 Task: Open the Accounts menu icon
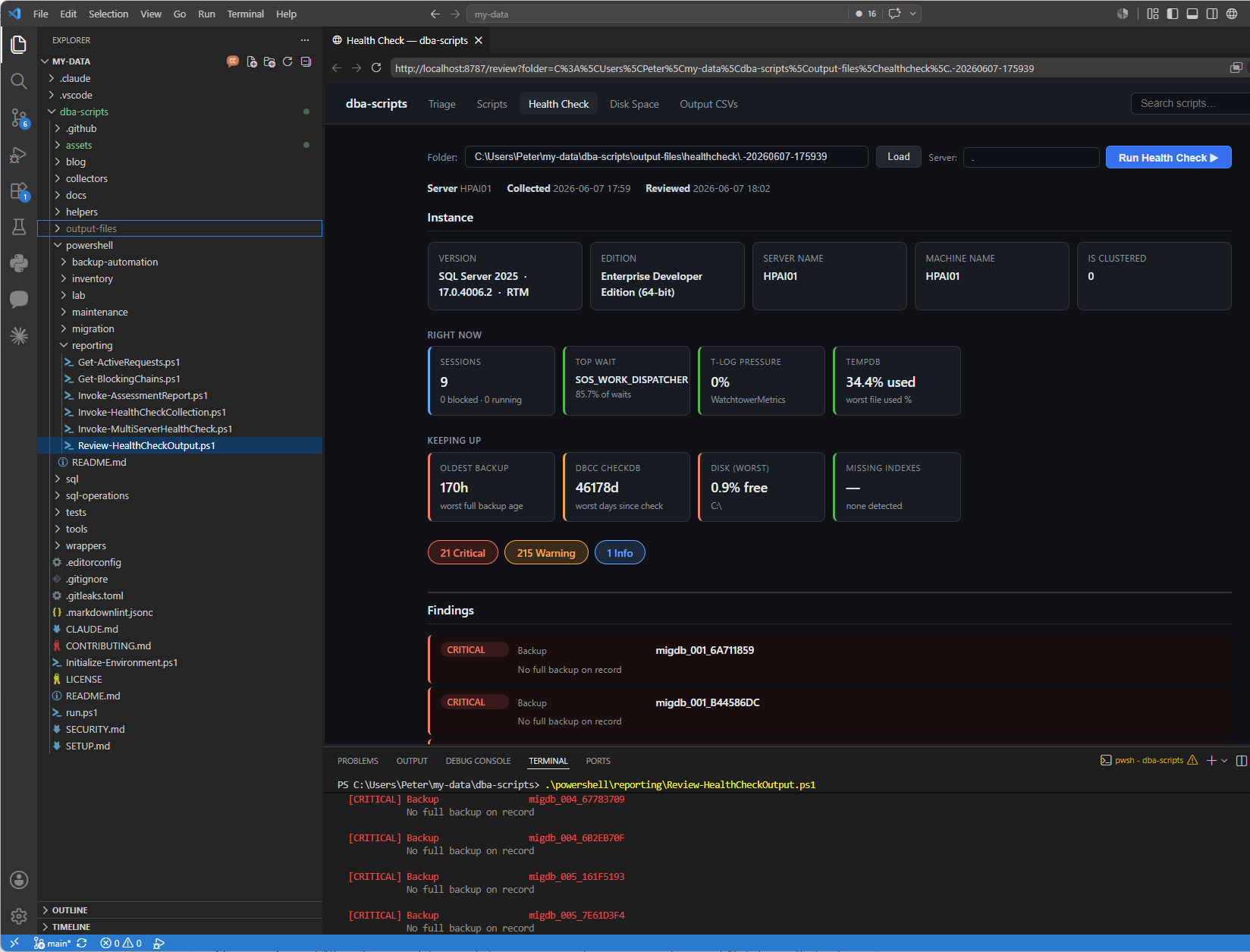[19, 880]
